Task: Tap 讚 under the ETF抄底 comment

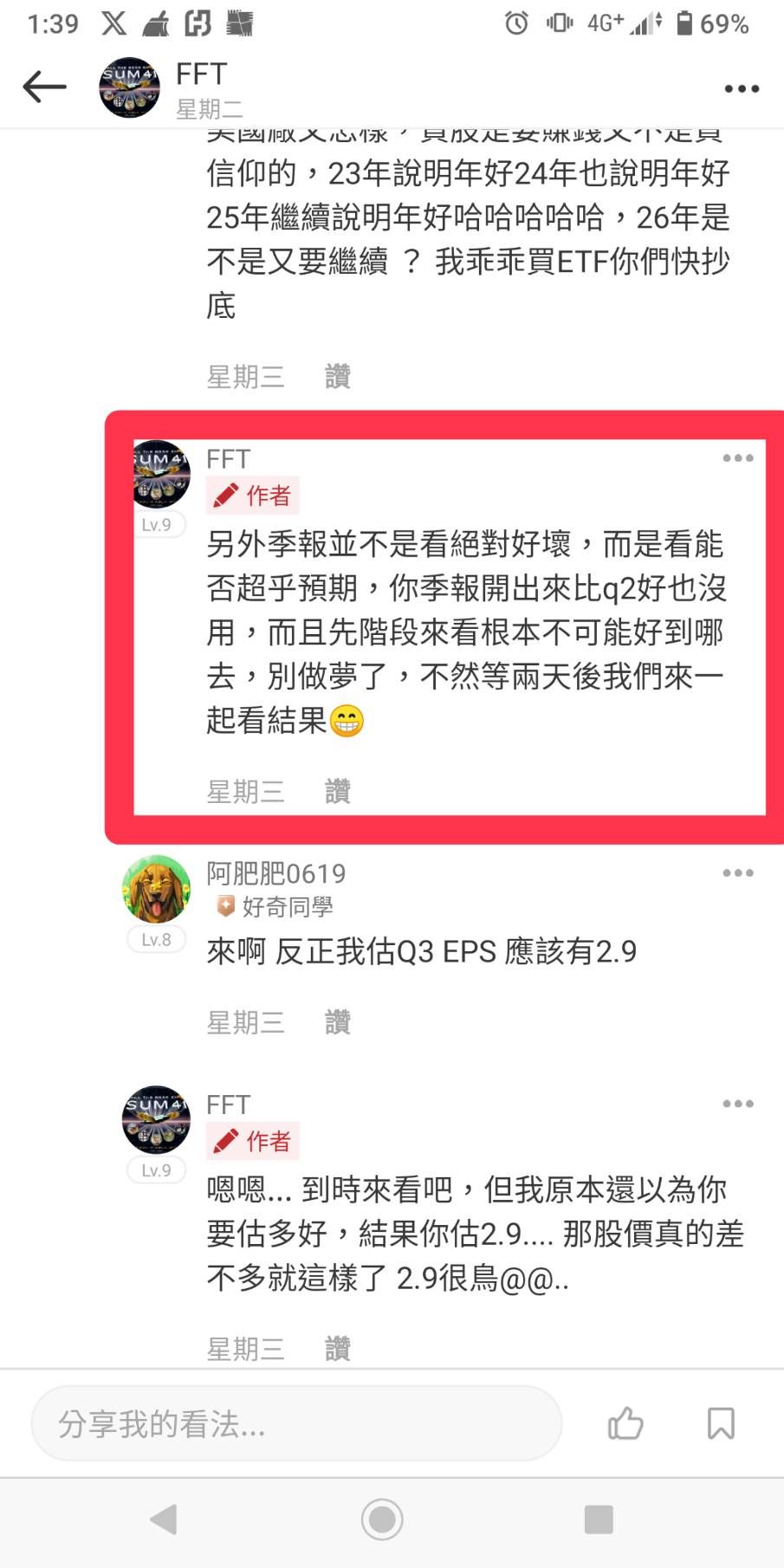Action: coord(338,376)
